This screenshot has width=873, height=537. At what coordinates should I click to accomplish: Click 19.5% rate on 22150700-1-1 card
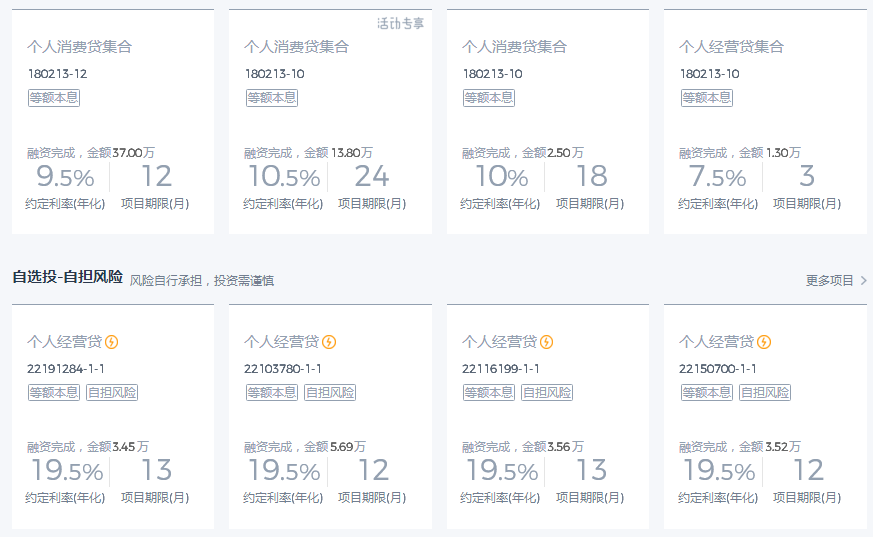(x=719, y=471)
